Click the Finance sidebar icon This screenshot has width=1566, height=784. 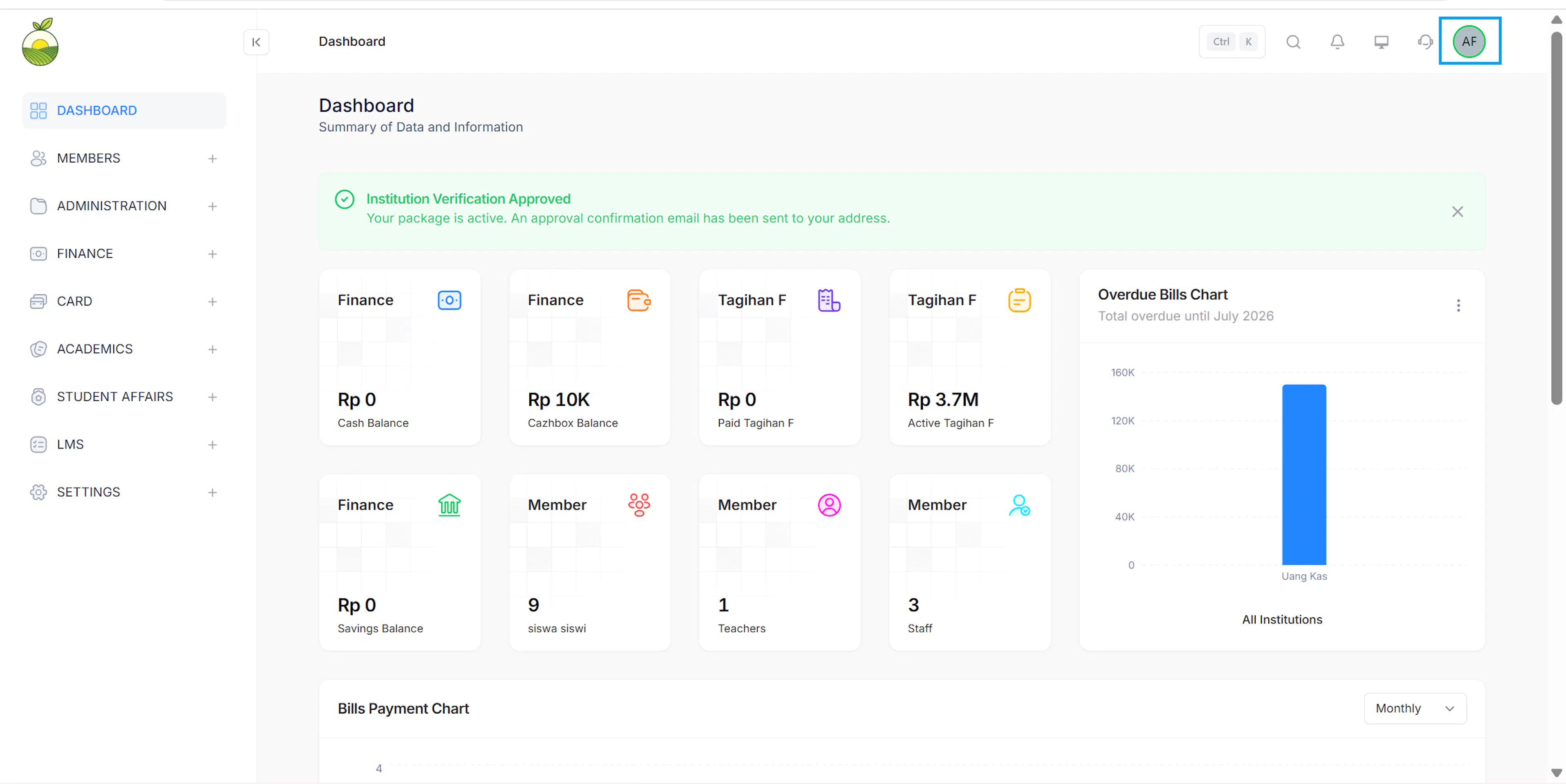coord(38,254)
